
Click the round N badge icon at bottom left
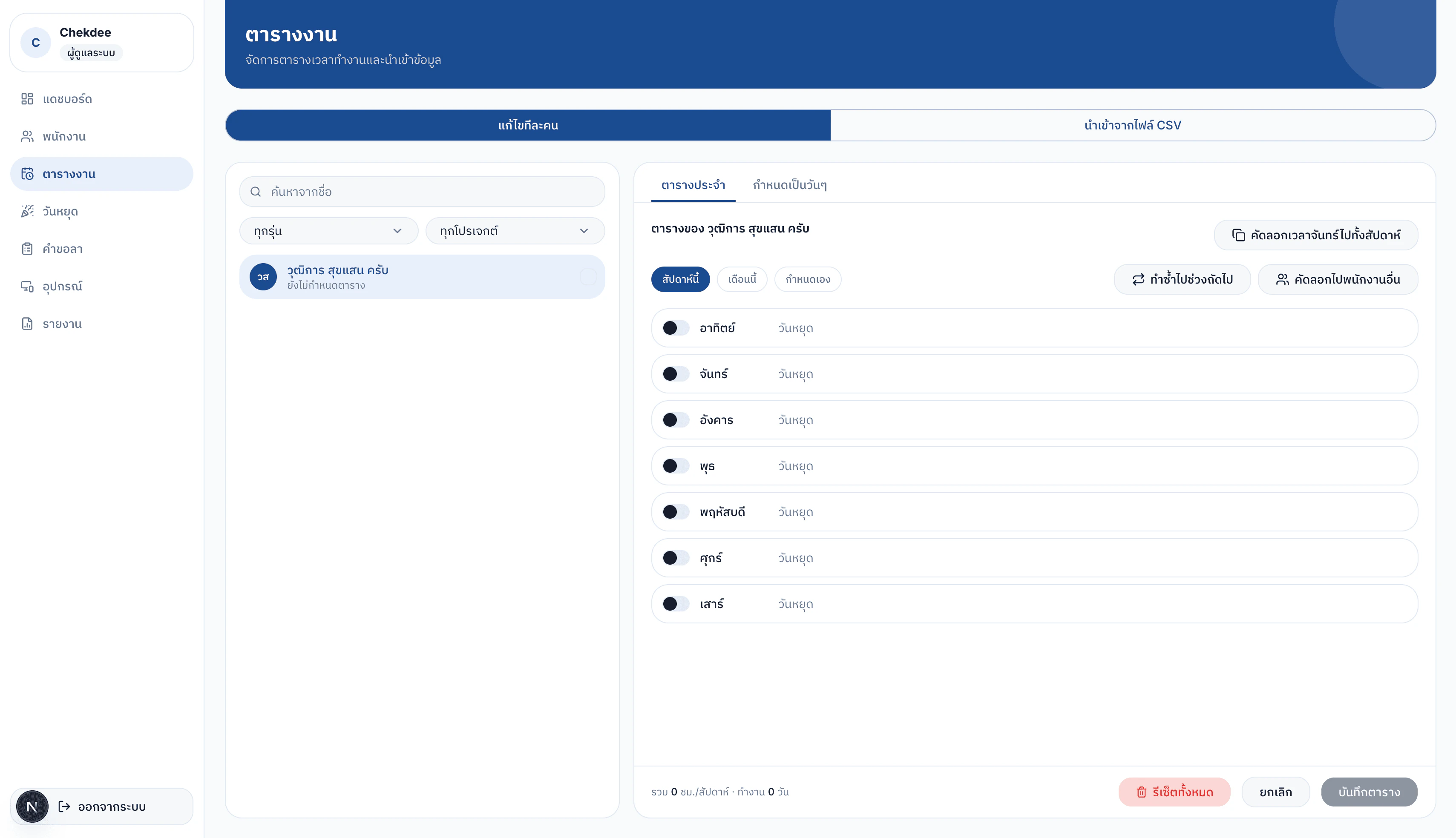tap(32, 806)
